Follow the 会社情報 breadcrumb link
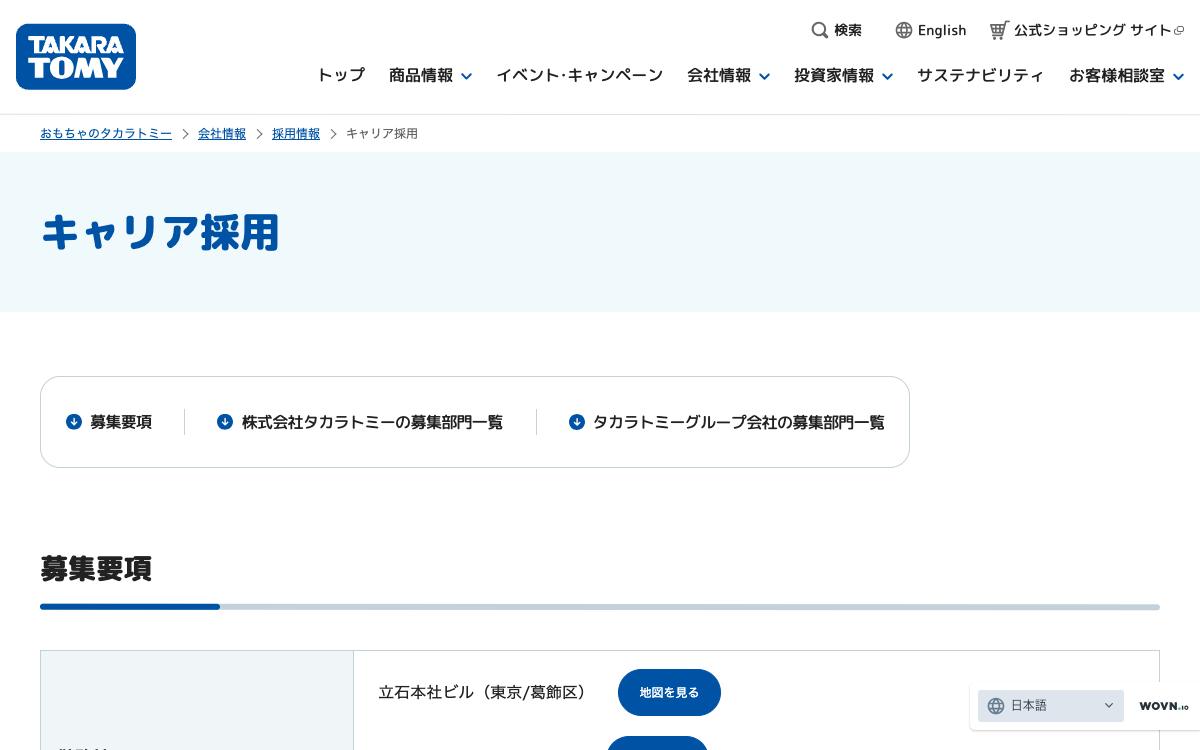The width and height of the screenshot is (1200, 750). pos(222,133)
